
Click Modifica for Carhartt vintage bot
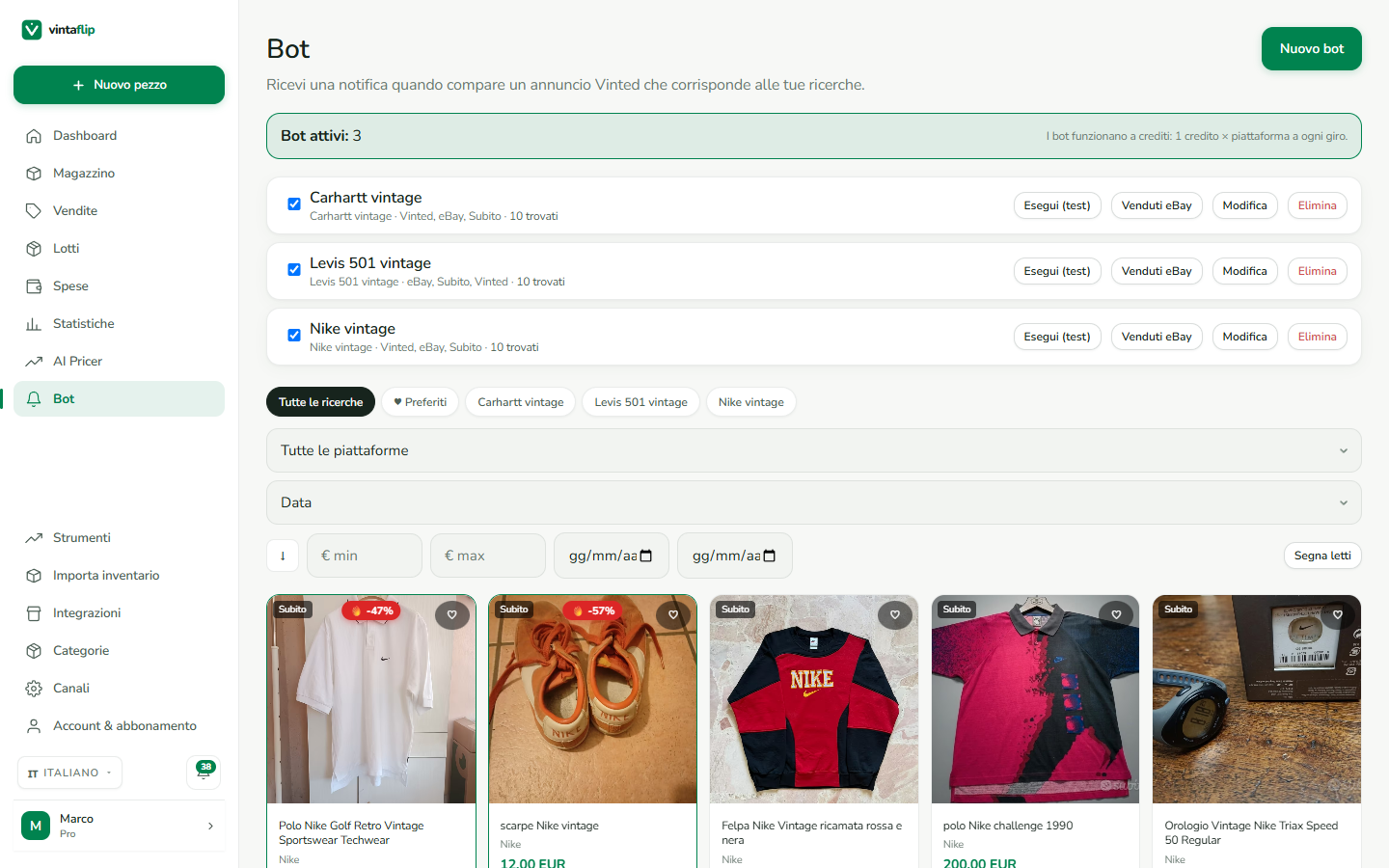[1245, 205]
